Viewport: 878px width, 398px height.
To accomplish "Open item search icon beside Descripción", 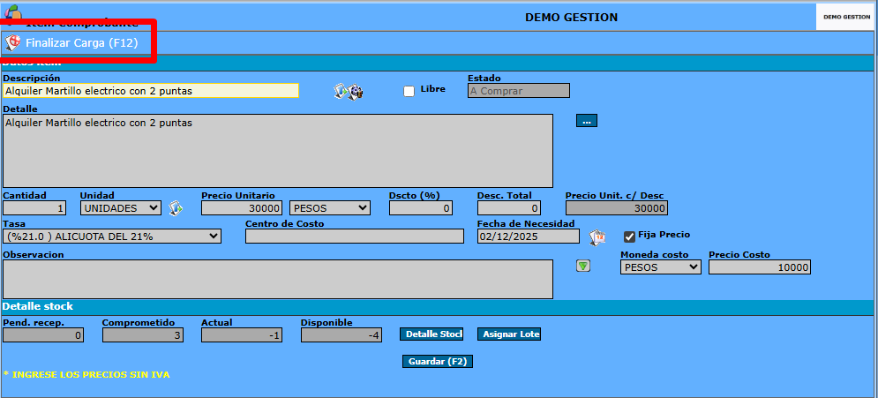I will 340,91.
